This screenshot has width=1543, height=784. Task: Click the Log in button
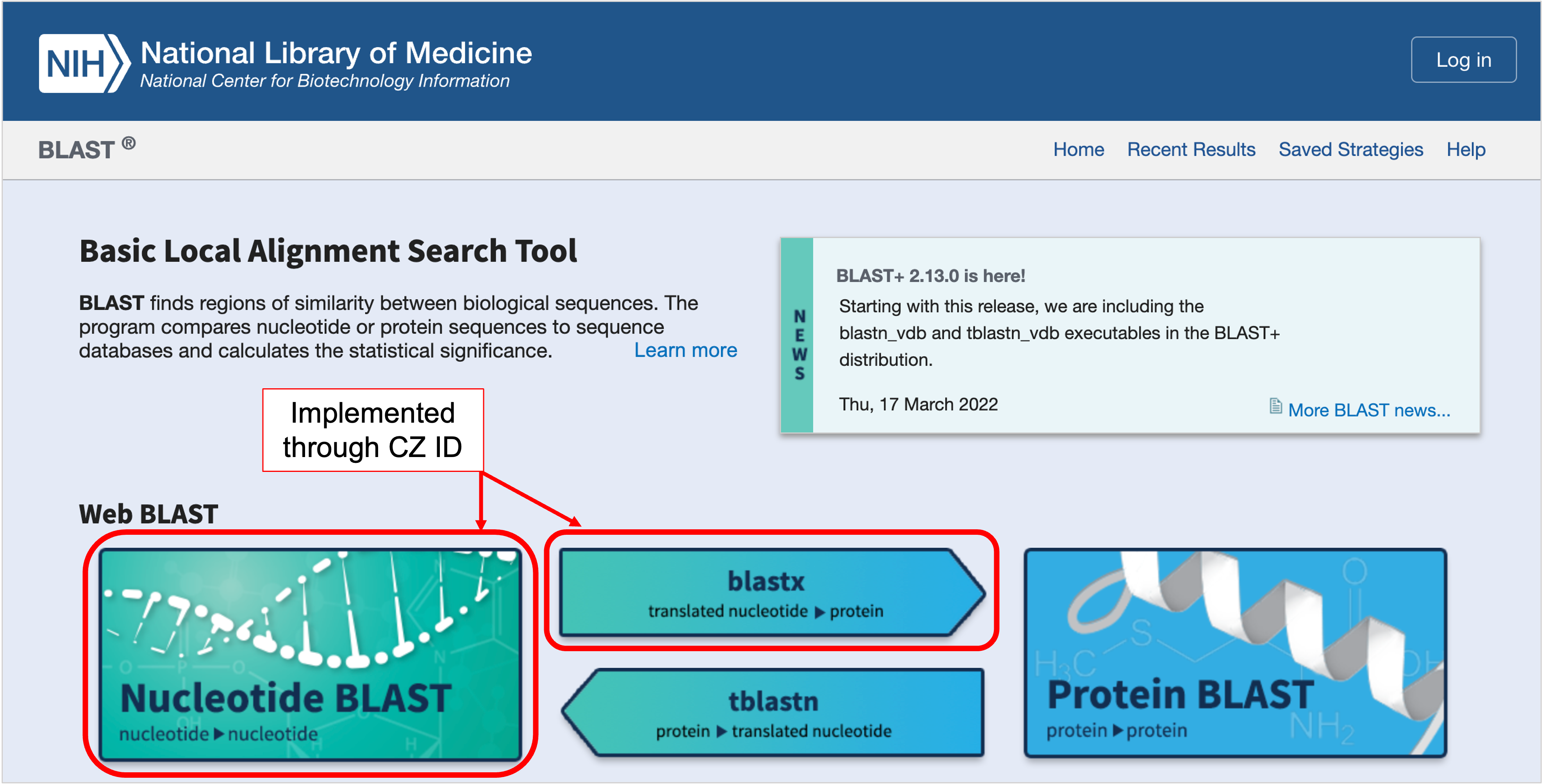click(1463, 60)
